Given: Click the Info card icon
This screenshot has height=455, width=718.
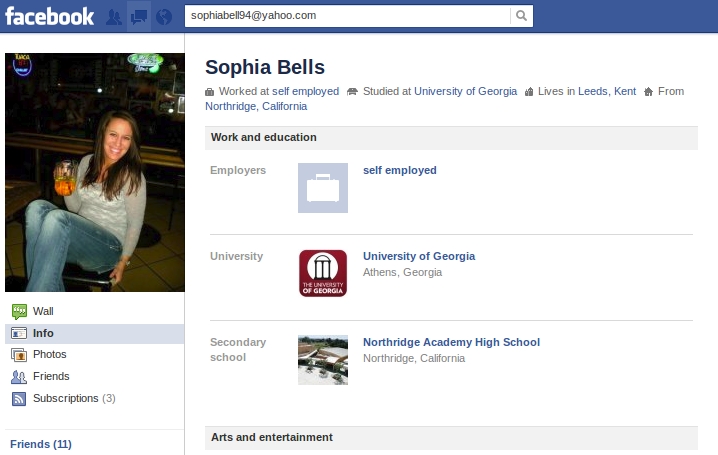Looking at the screenshot, I should [x=19, y=333].
